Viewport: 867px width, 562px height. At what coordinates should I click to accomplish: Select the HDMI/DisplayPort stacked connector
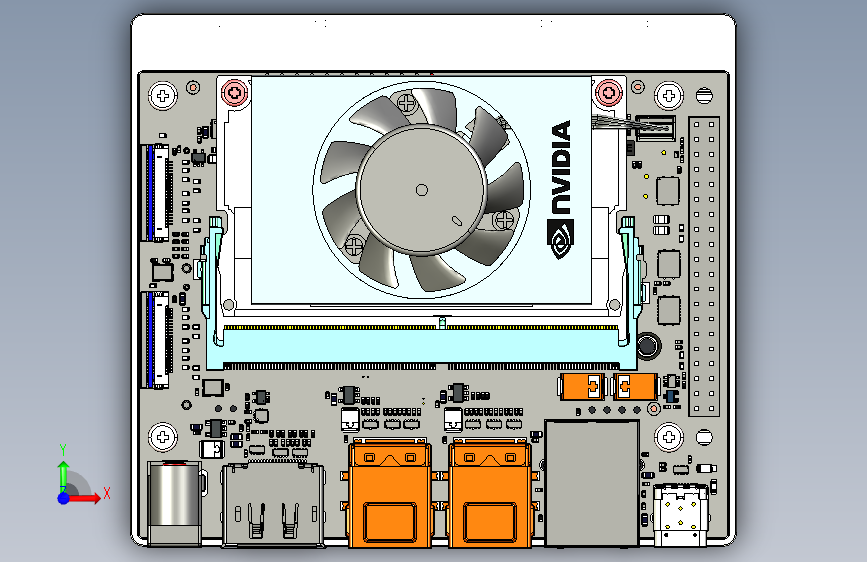(x=273, y=504)
